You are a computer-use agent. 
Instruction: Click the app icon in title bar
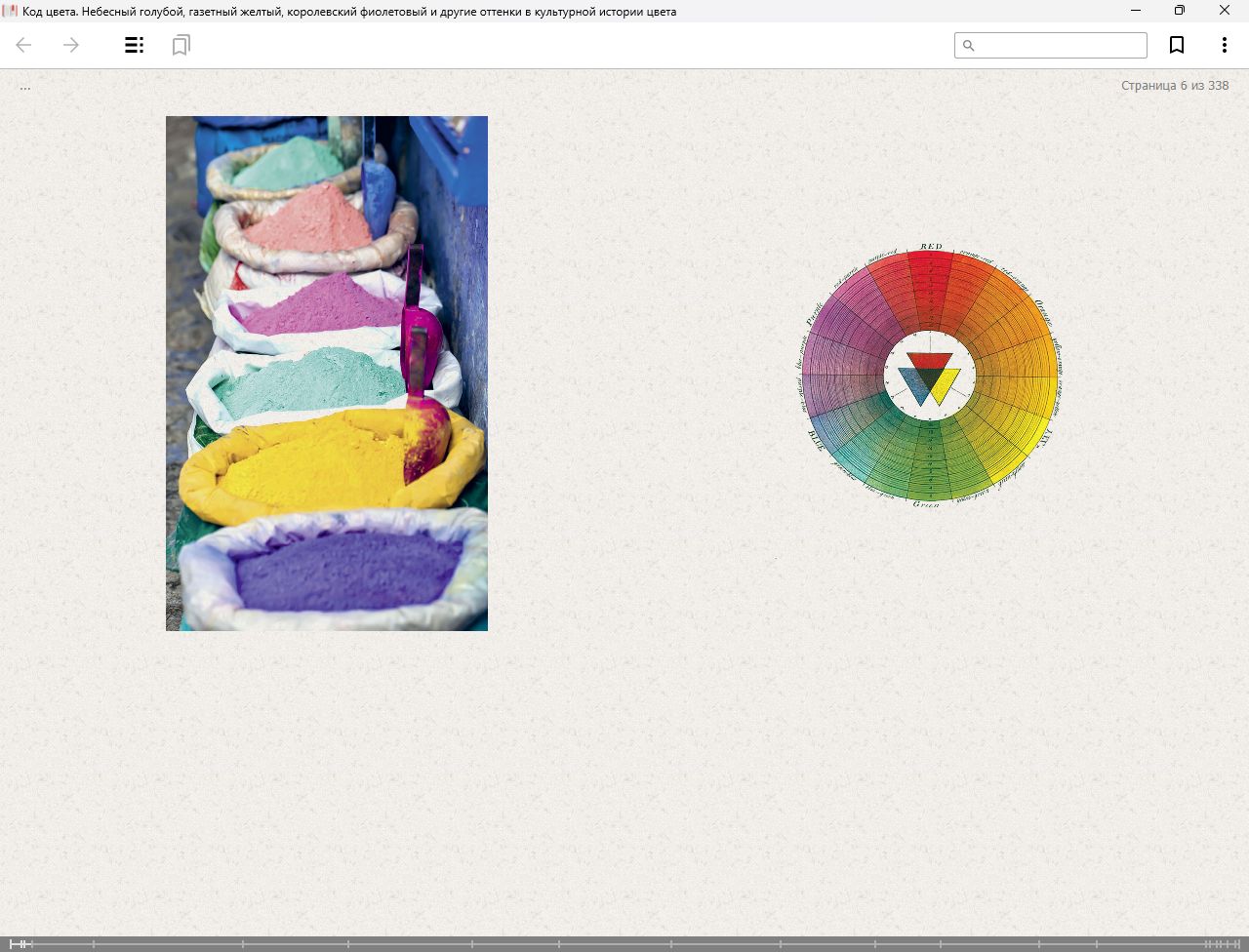[10, 11]
